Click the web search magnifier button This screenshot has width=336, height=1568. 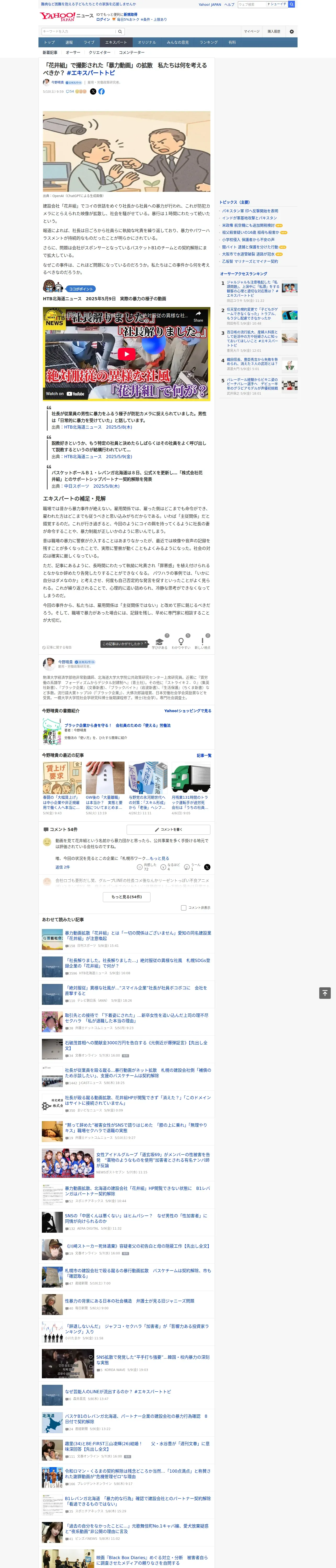tap(292, 4)
